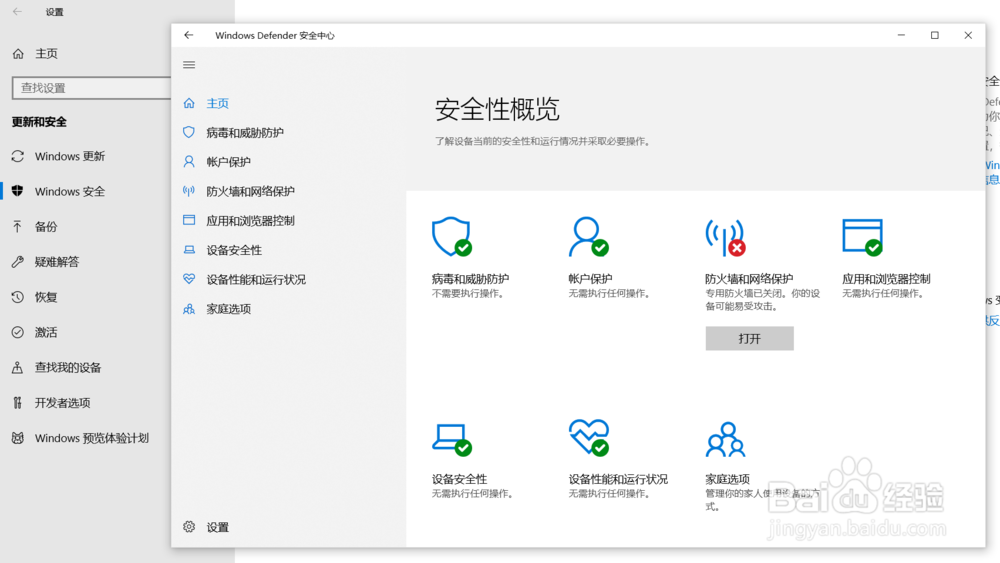
Task: Click the 病毒和威胁防护 tile title
Action: point(470,279)
